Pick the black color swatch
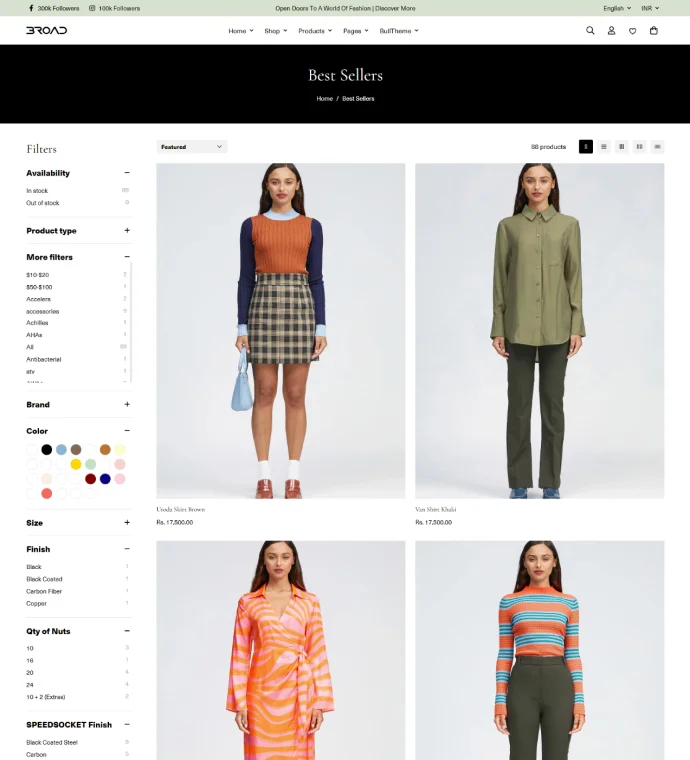Image resolution: width=690 pixels, height=760 pixels. [x=47, y=450]
